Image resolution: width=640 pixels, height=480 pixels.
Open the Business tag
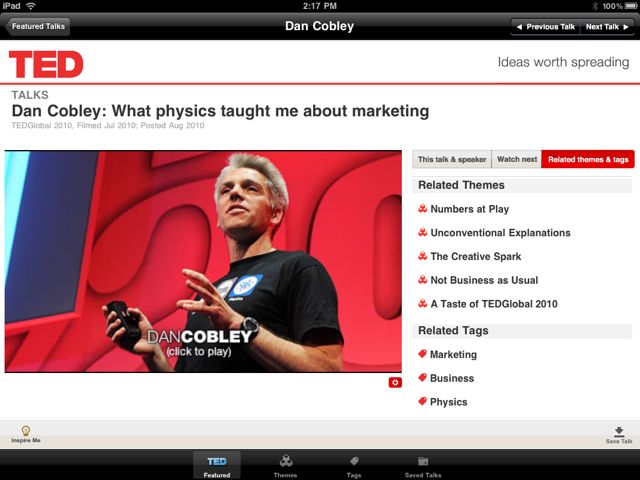pos(452,378)
